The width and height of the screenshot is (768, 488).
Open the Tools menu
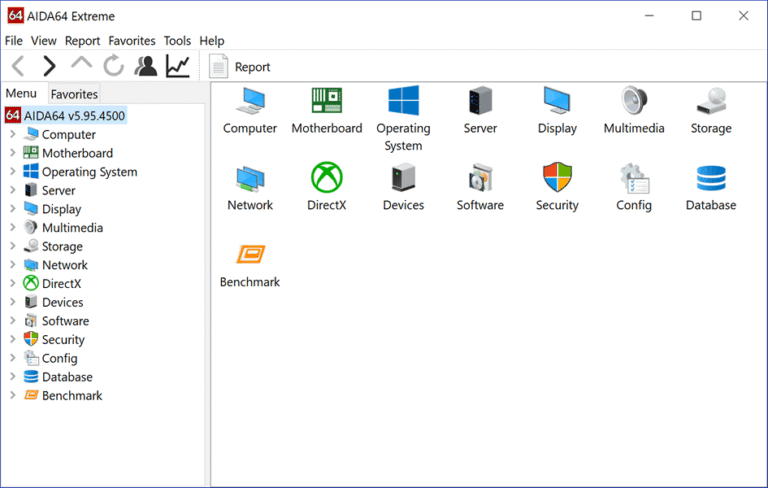pos(177,41)
